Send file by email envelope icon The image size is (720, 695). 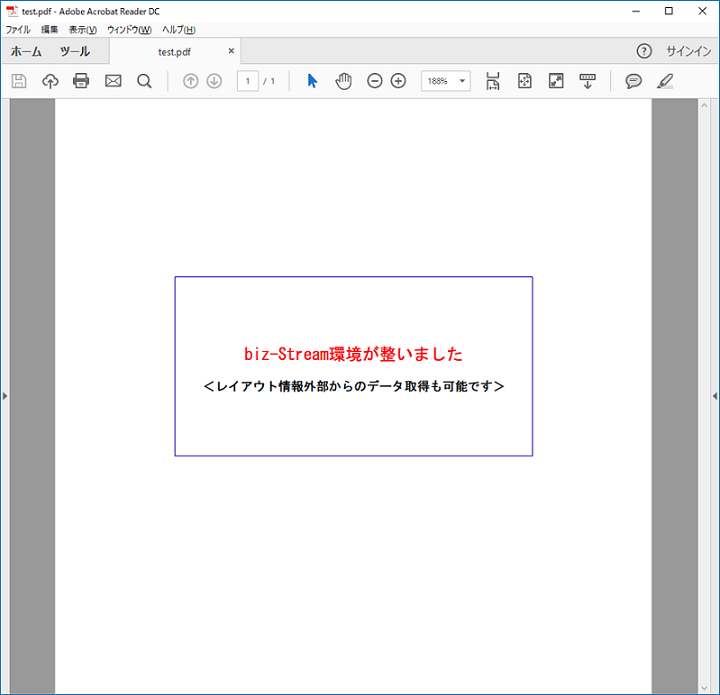113,81
